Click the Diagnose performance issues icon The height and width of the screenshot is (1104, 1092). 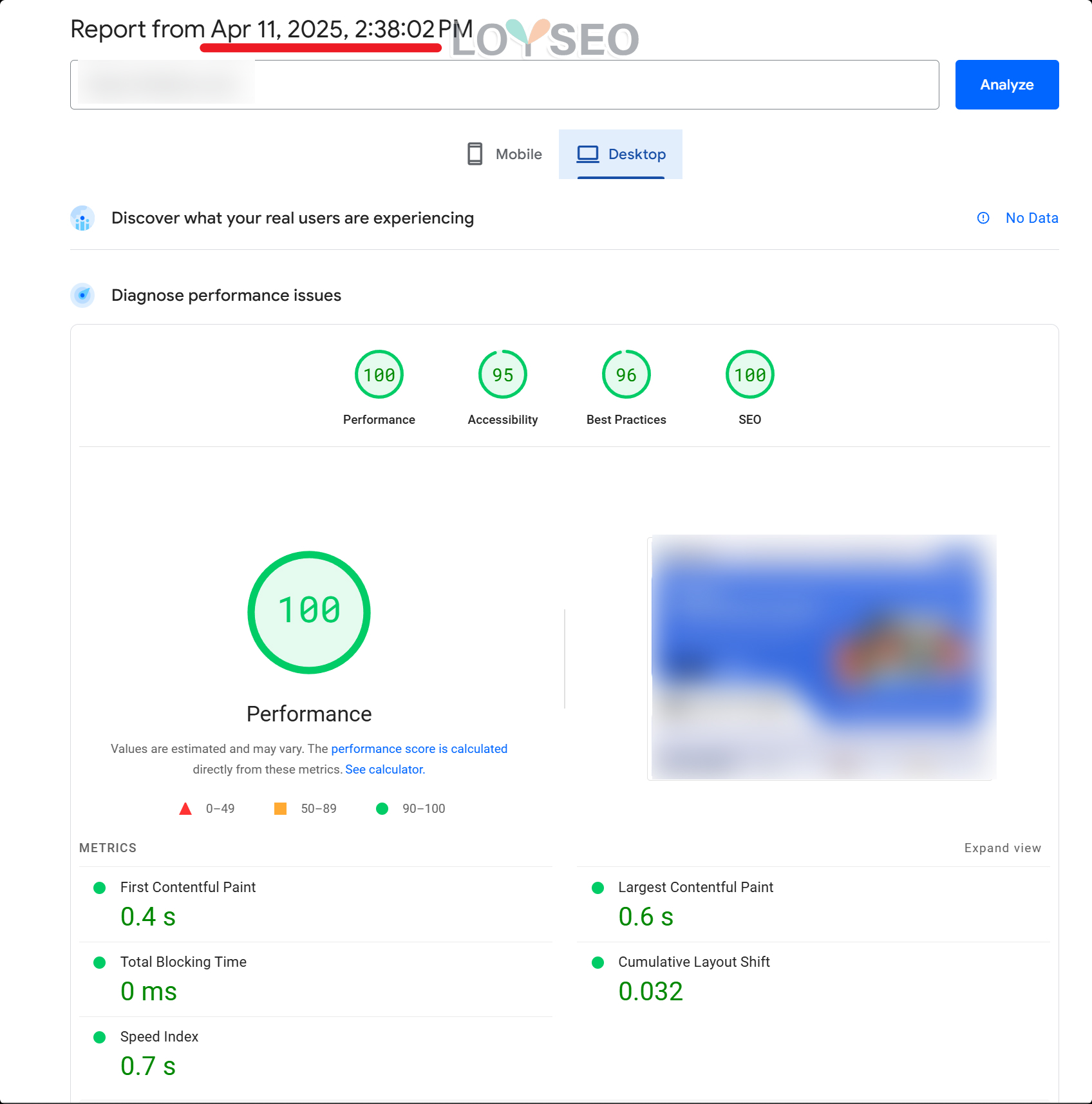pos(82,296)
